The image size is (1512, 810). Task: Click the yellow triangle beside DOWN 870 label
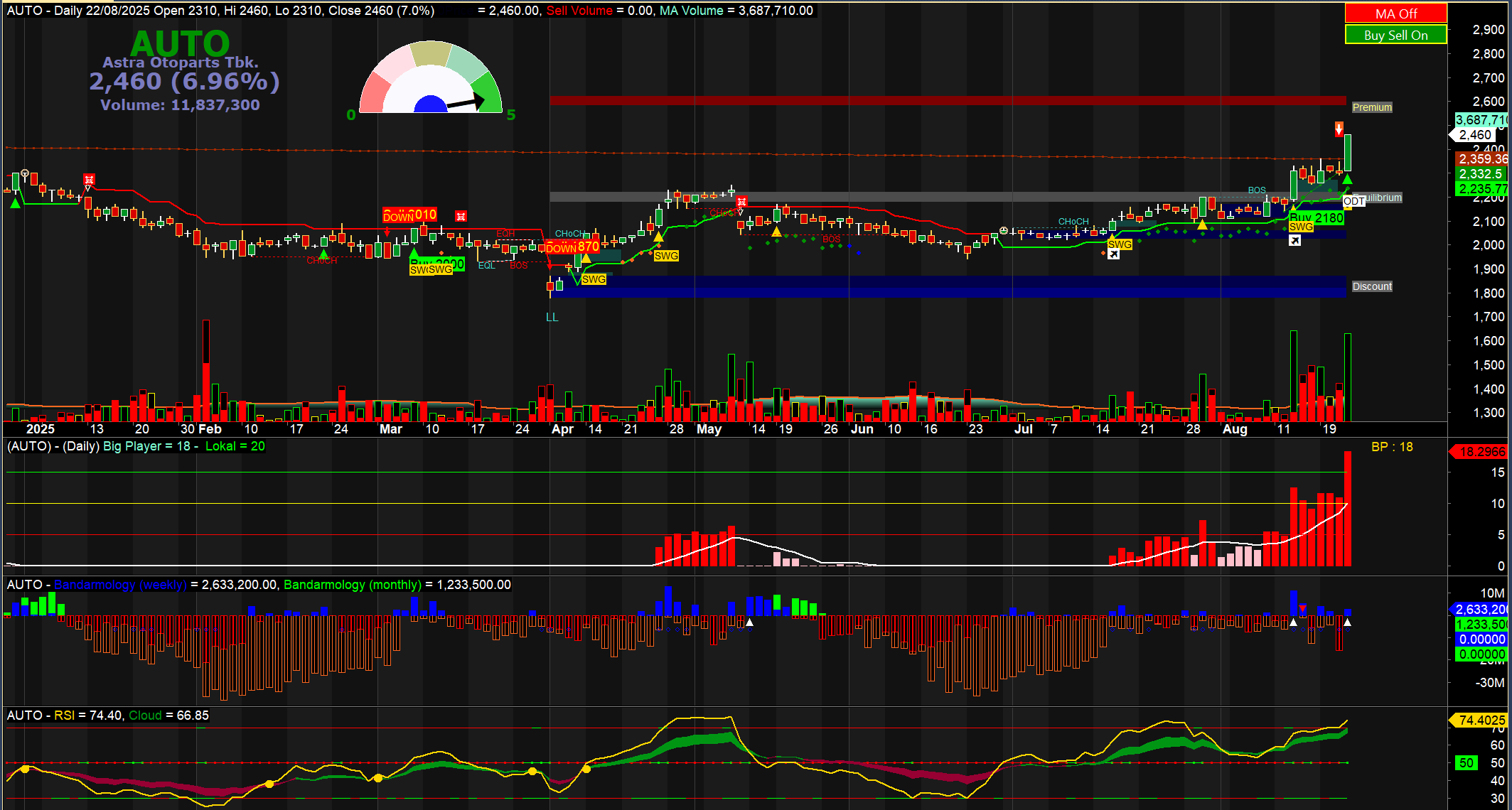[586, 259]
